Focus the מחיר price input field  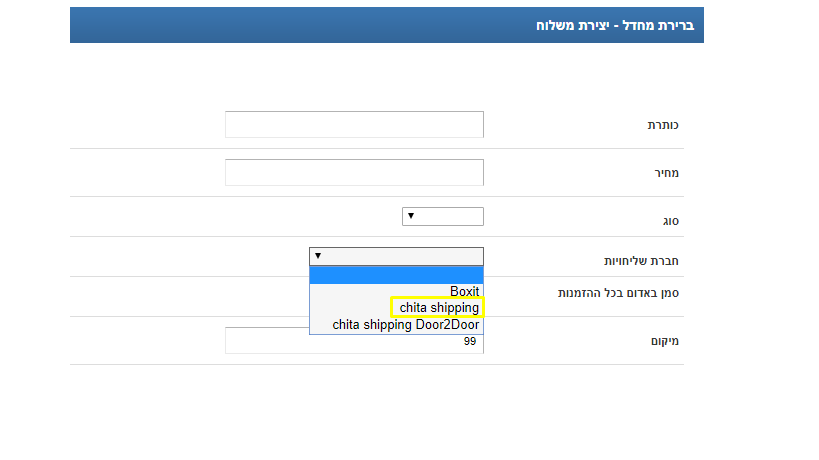(x=354, y=172)
